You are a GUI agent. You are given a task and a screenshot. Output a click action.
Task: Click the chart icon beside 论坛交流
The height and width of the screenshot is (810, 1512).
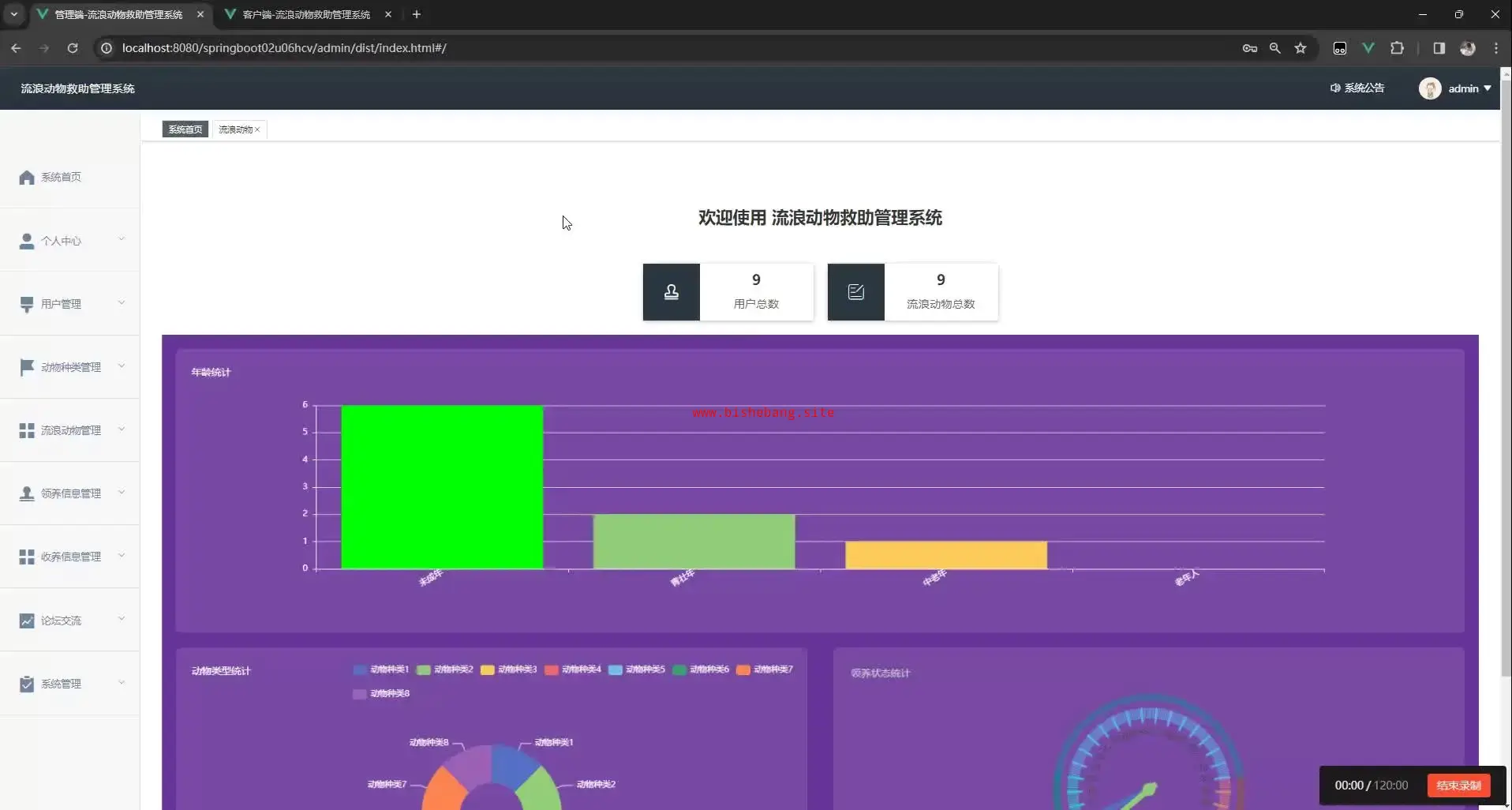click(x=27, y=621)
